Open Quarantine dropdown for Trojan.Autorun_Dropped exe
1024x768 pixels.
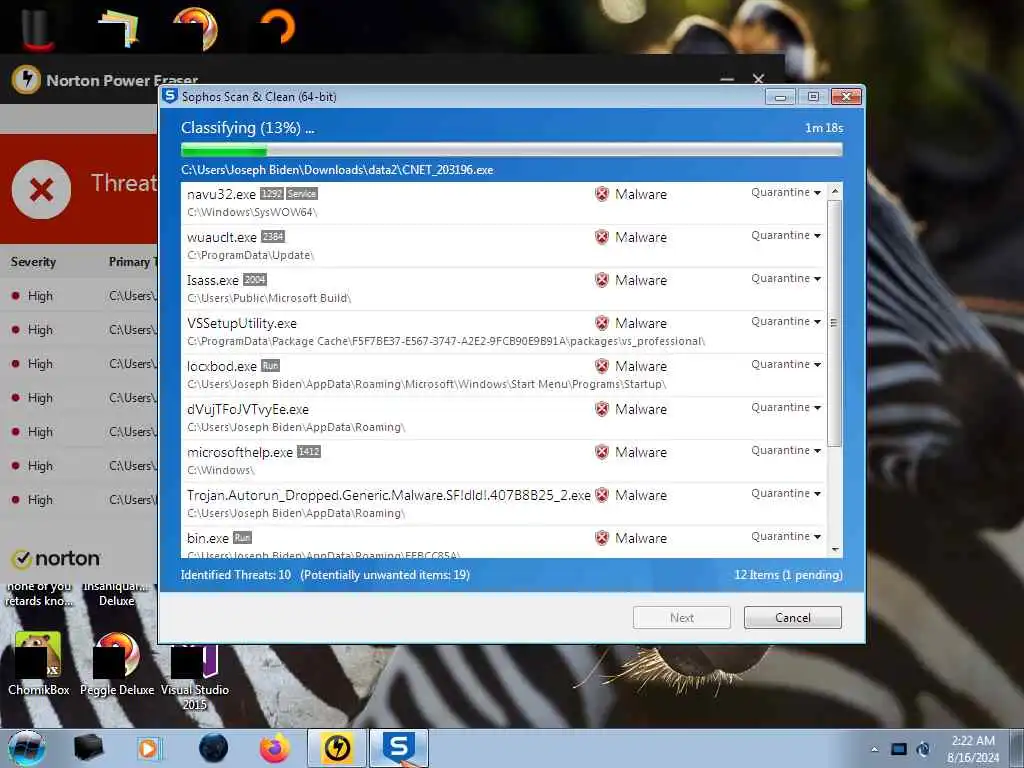pos(786,494)
